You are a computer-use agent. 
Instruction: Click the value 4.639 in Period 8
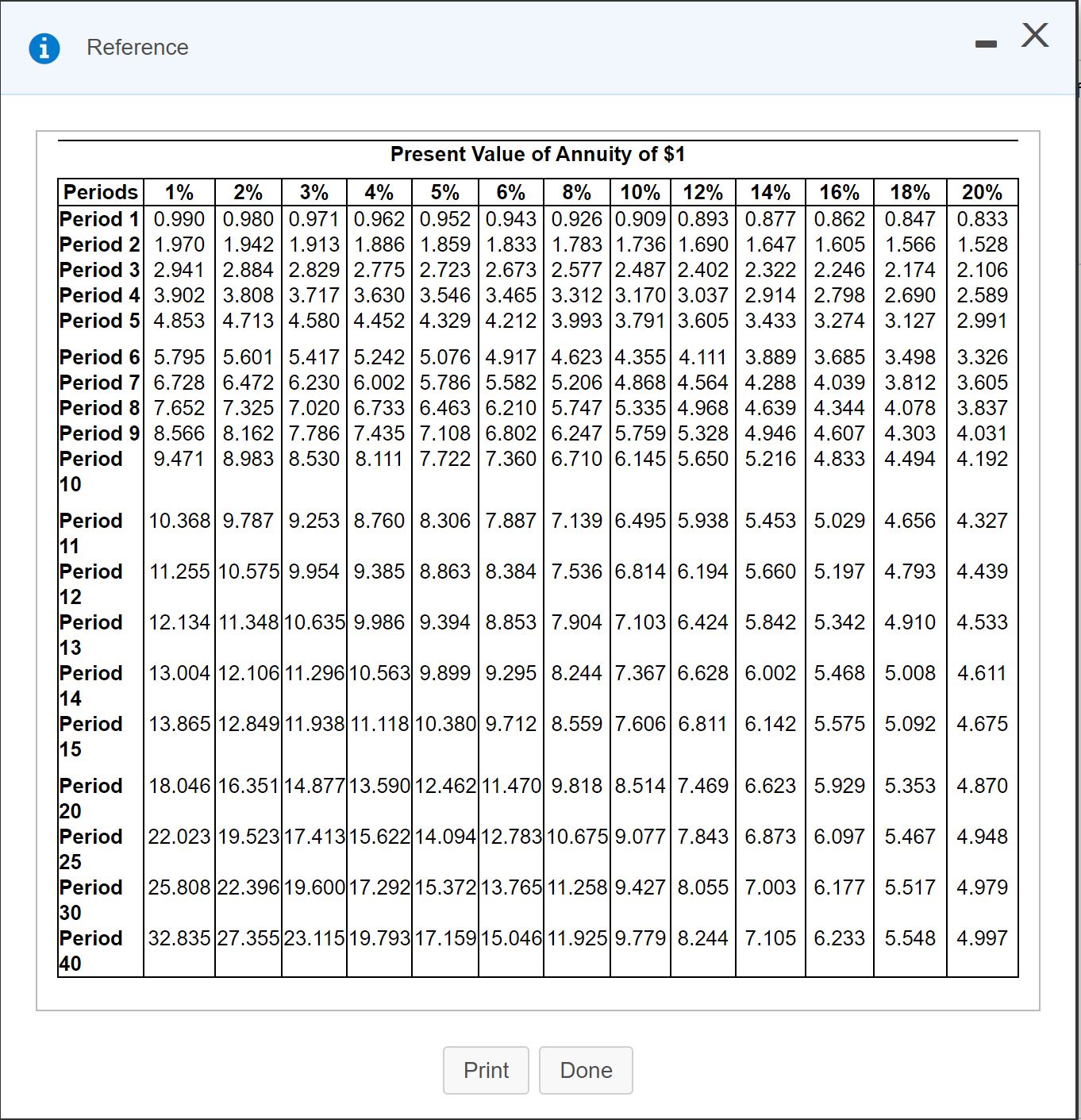point(771,408)
